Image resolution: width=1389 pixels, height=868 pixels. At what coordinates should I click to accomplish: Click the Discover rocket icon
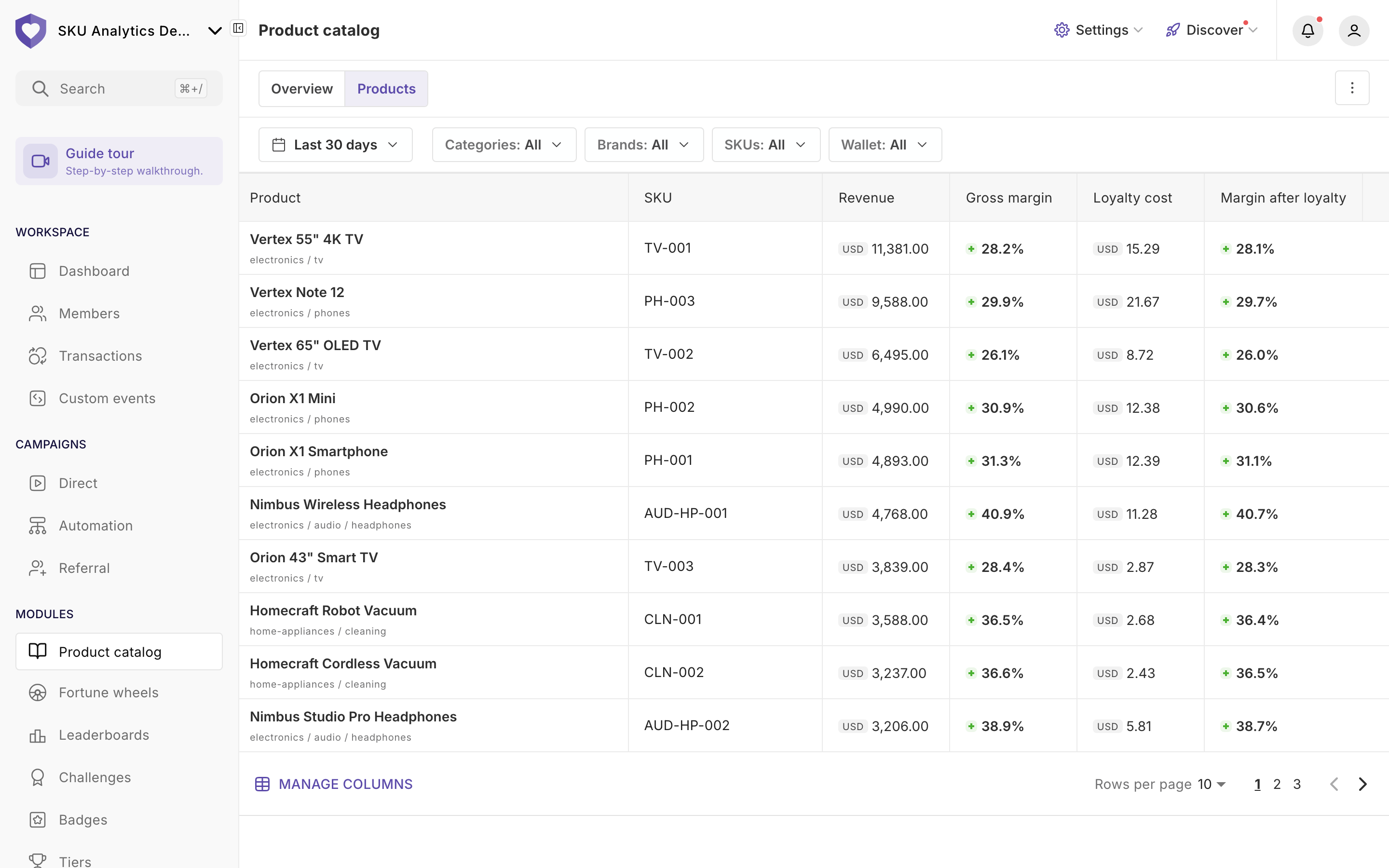1172,30
